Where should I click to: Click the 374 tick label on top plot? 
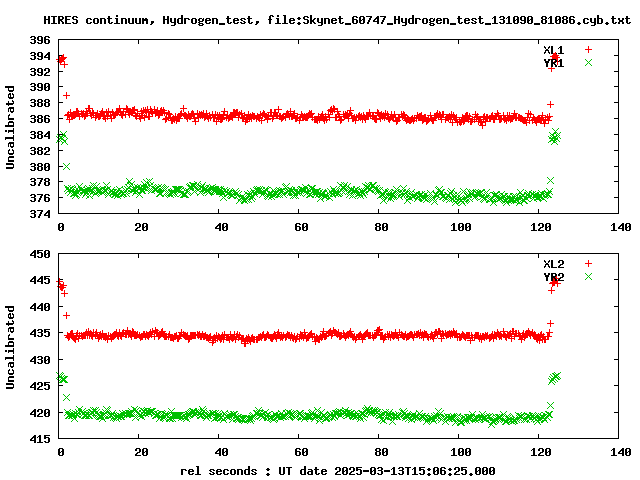(40, 213)
